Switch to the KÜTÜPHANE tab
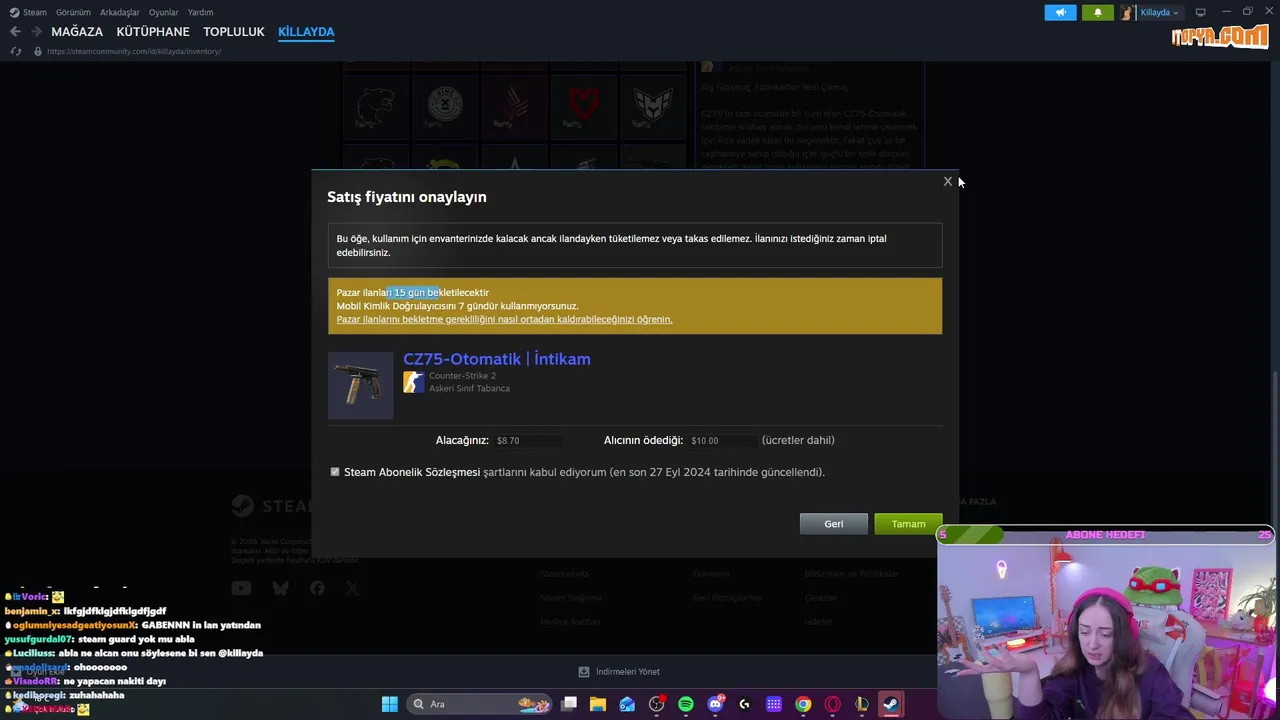Screen dimensions: 1280x720 tap(153, 32)
